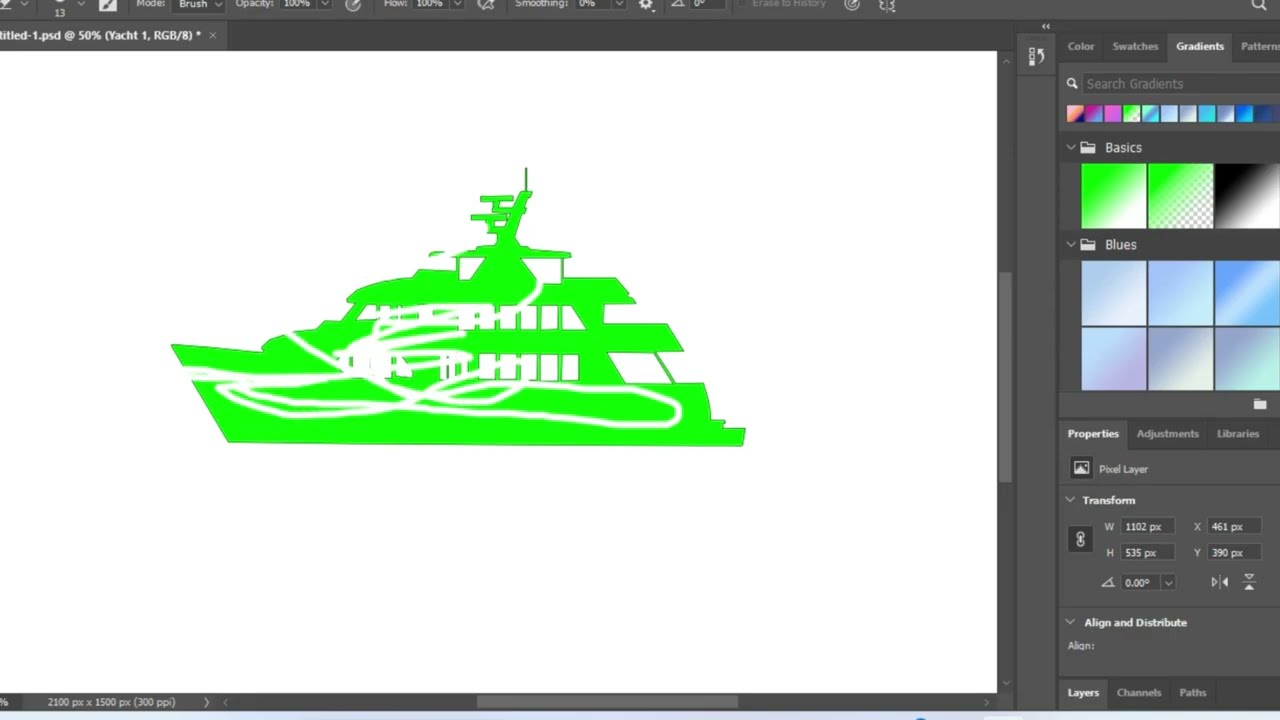
Task: Collapse panels with the double-arrow icon
Action: [1046, 27]
